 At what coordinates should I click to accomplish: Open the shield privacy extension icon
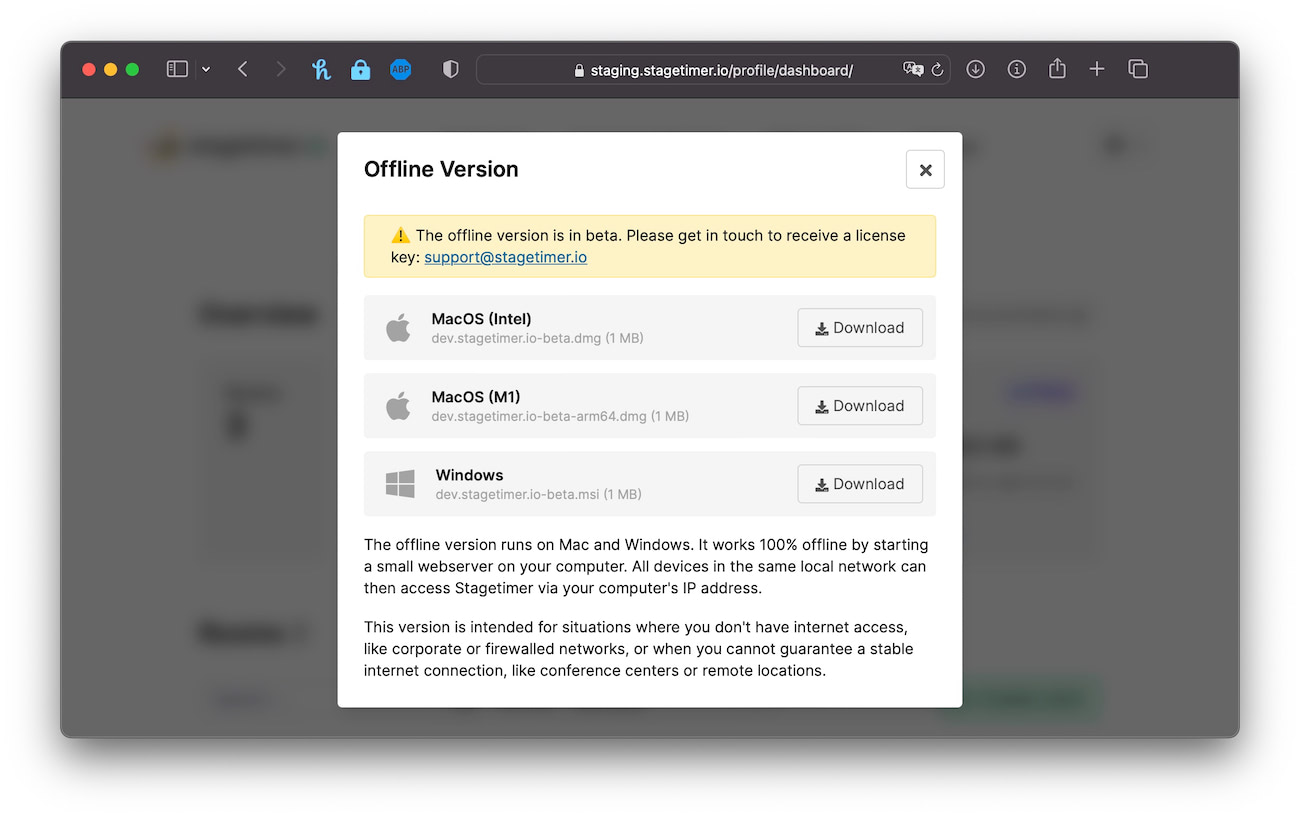point(450,69)
